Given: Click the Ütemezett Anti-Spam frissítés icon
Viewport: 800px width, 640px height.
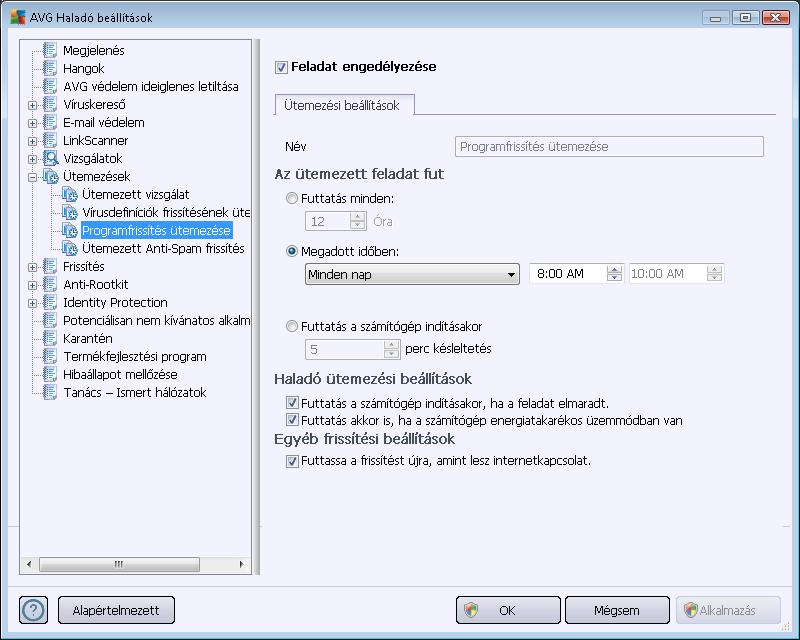Looking at the screenshot, I should point(69,248).
